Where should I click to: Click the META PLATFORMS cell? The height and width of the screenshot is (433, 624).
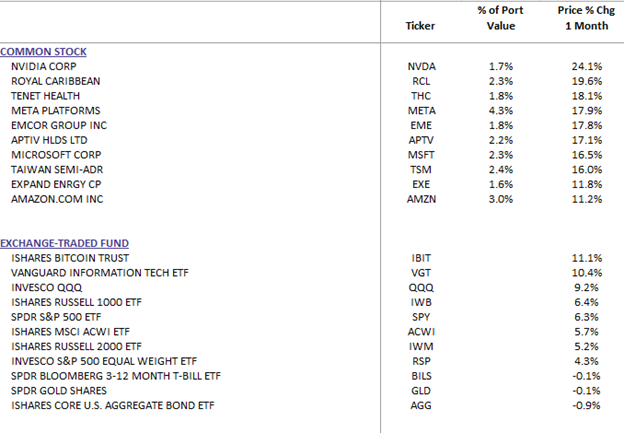pyautogui.click(x=56, y=111)
